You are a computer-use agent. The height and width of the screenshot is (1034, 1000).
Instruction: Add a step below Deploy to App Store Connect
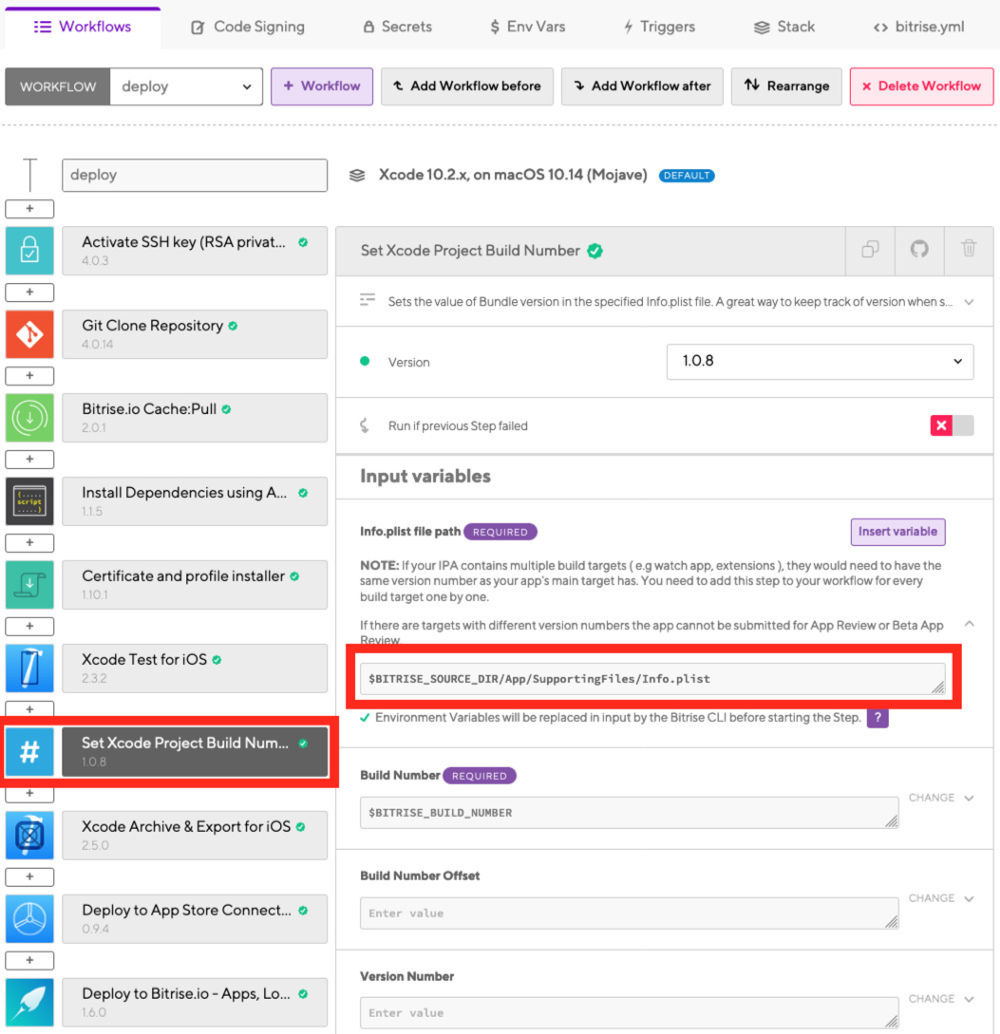point(30,960)
